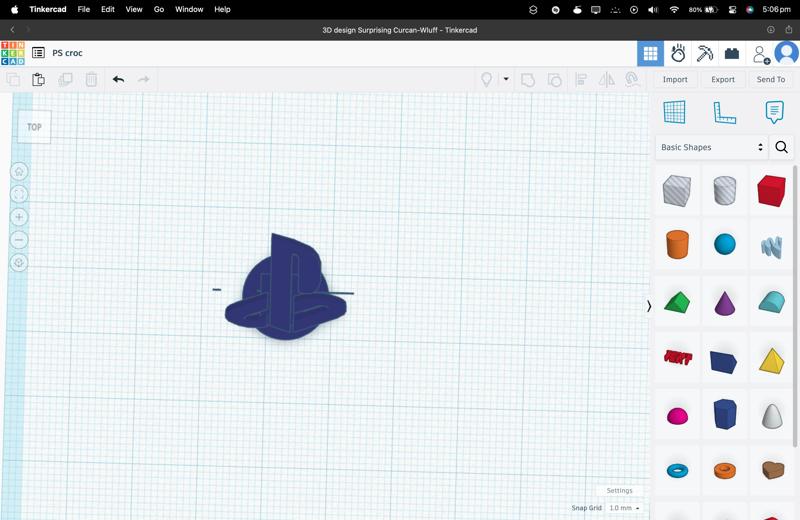Select the striped Box hole shape
Viewport: 800px width, 520px height.
(677, 190)
